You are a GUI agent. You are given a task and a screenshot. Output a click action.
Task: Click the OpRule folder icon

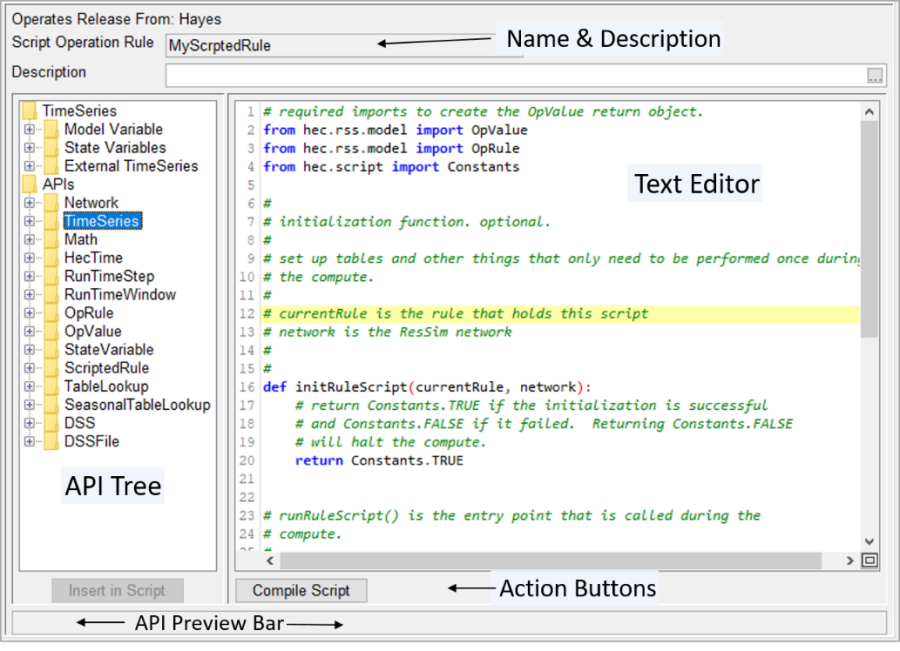click(51, 313)
